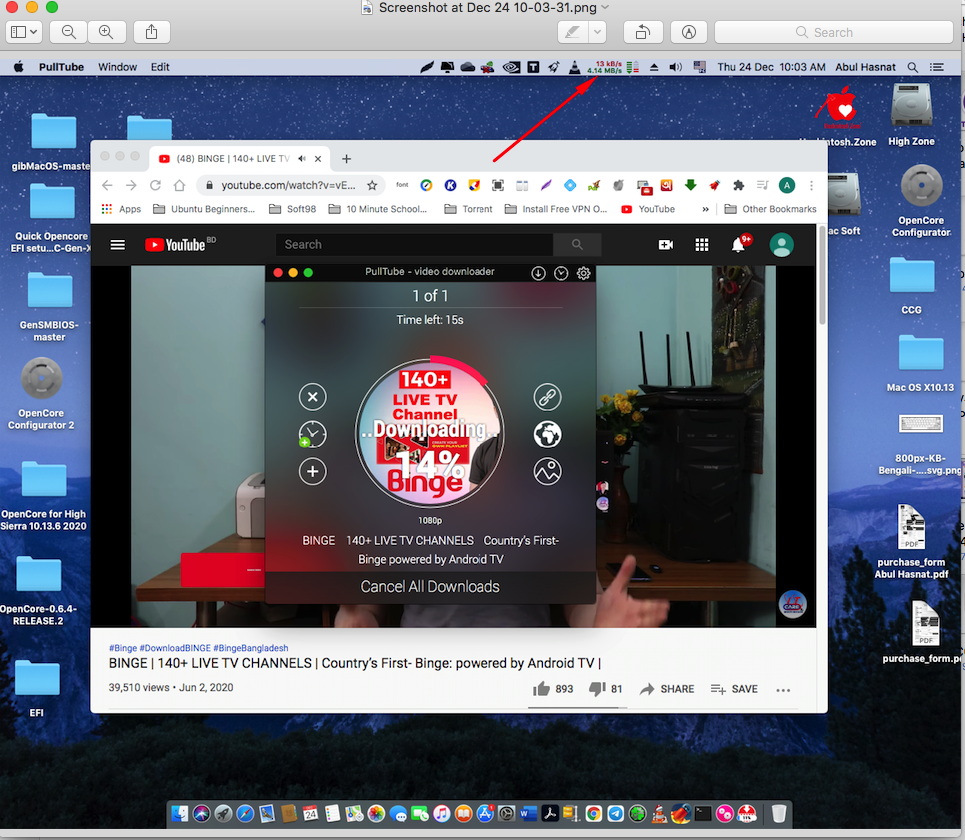Click the PullTube downloads list icon
Image resolution: width=965 pixels, height=840 pixels.
pyautogui.click(x=538, y=273)
